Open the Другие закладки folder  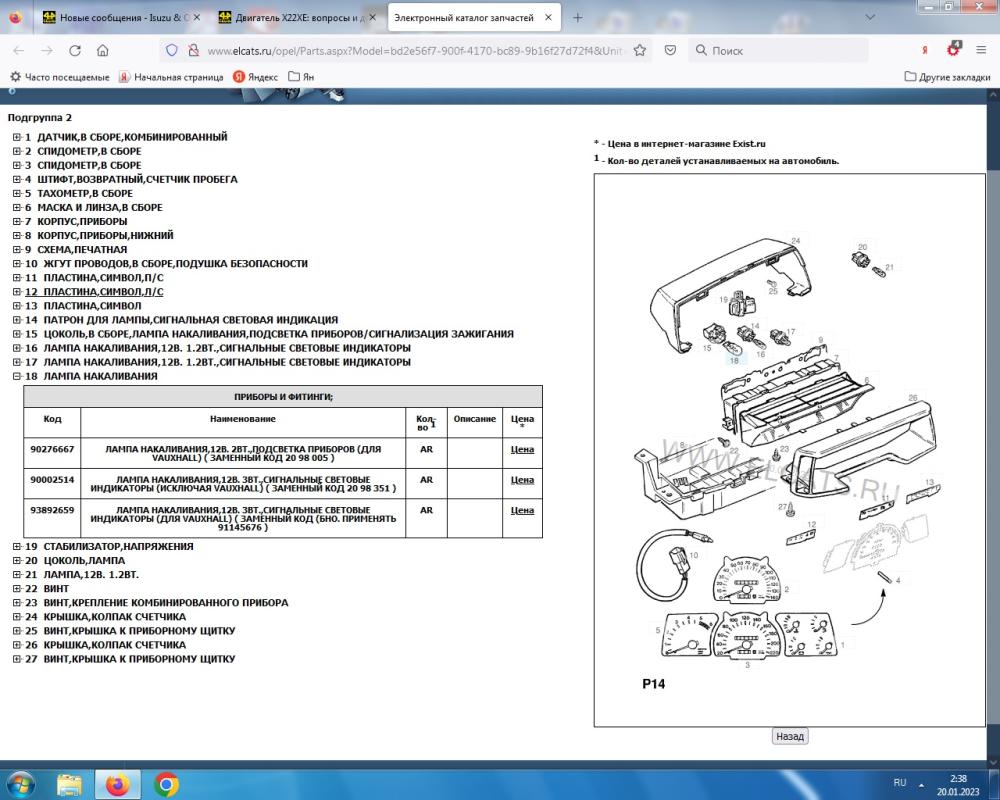(948, 77)
